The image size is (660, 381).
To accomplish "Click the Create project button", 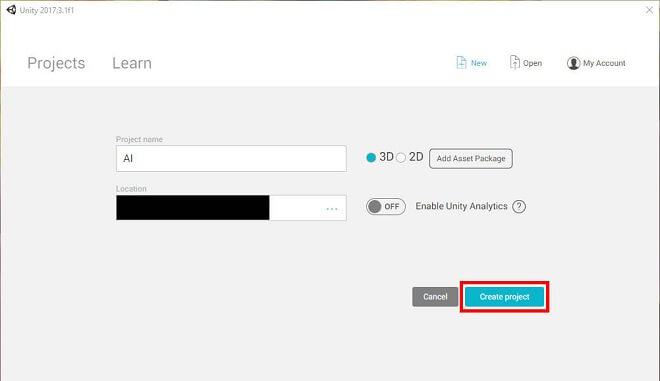I will 504,297.
